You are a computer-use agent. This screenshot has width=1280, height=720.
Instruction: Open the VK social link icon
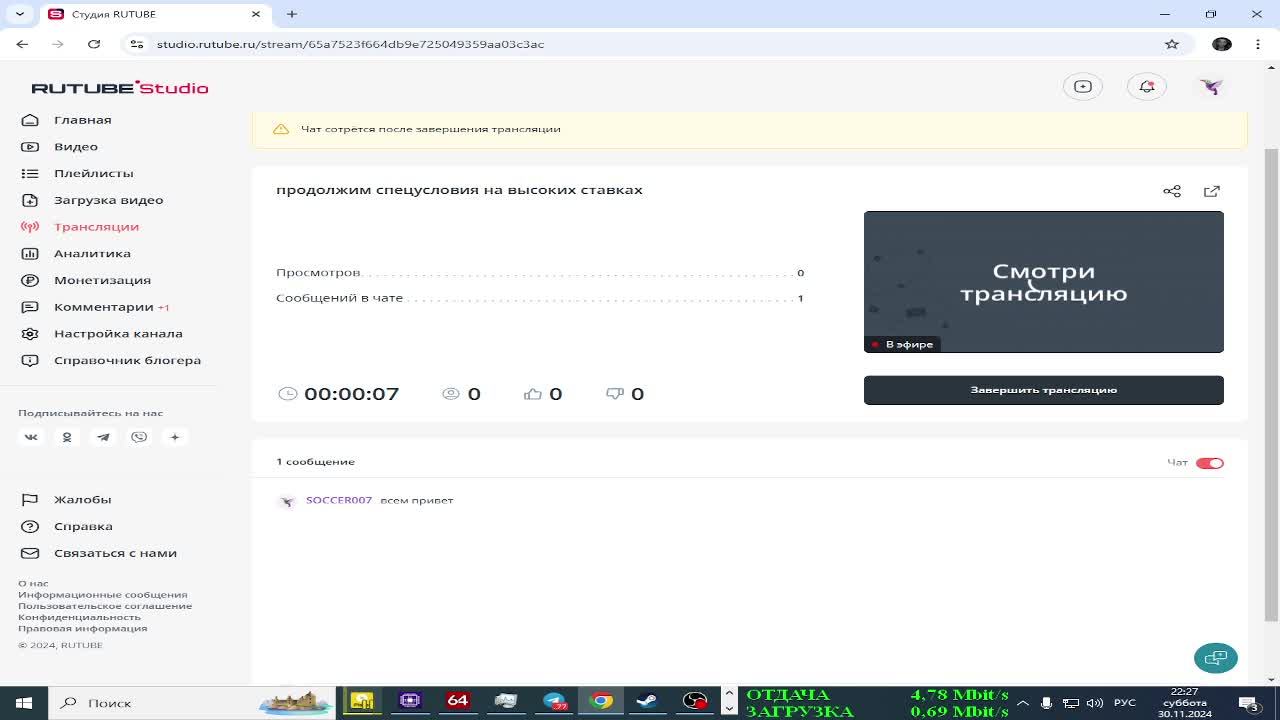pyautogui.click(x=31, y=437)
